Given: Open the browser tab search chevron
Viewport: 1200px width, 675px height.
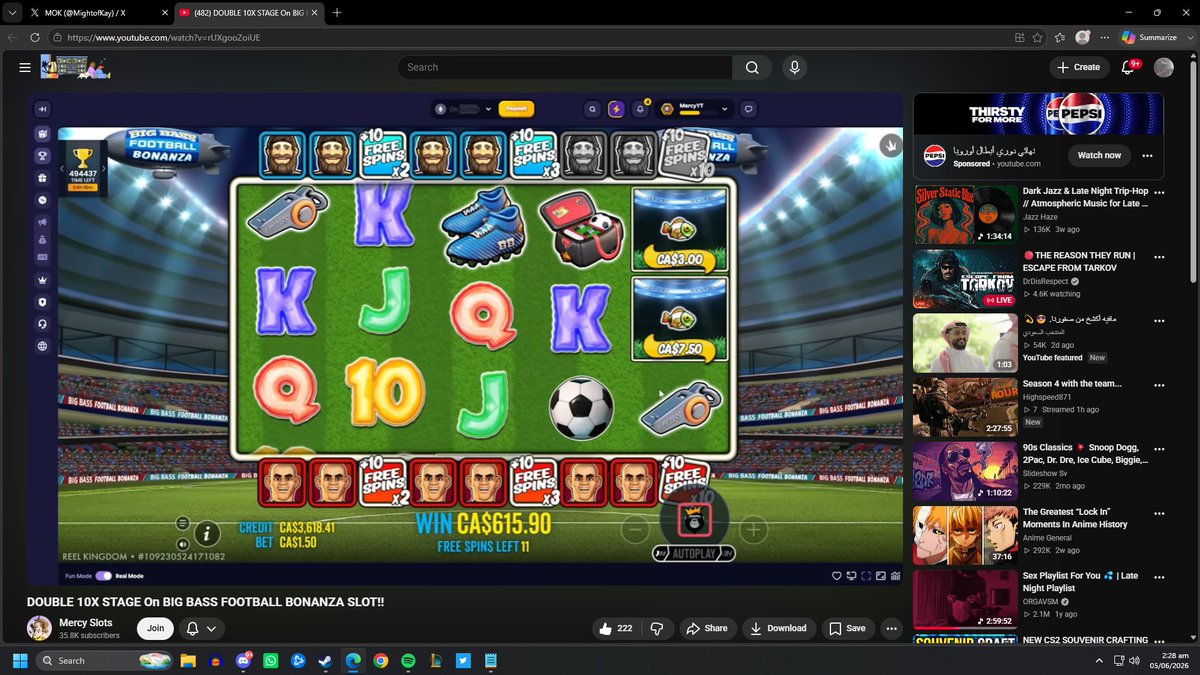Looking at the screenshot, I should click(10, 12).
